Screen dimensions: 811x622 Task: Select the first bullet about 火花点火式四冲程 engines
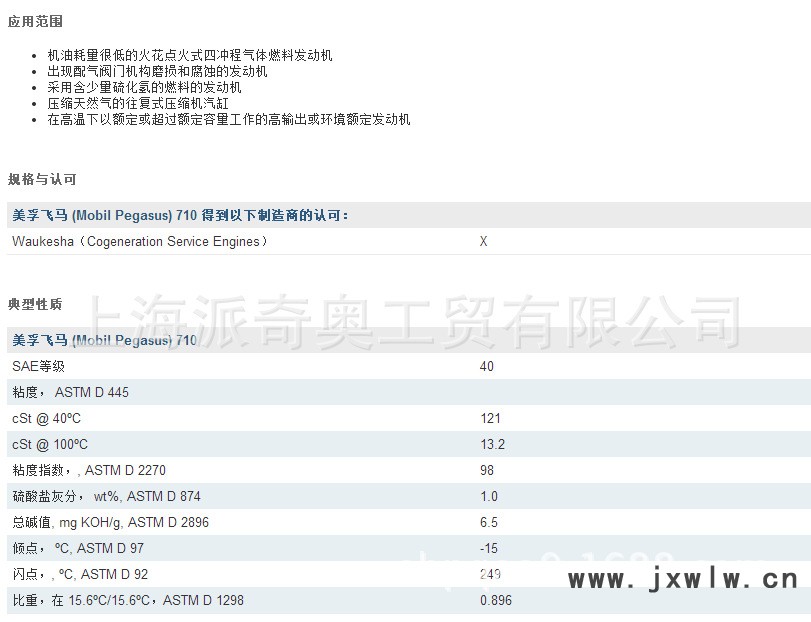(x=190, y=56)
